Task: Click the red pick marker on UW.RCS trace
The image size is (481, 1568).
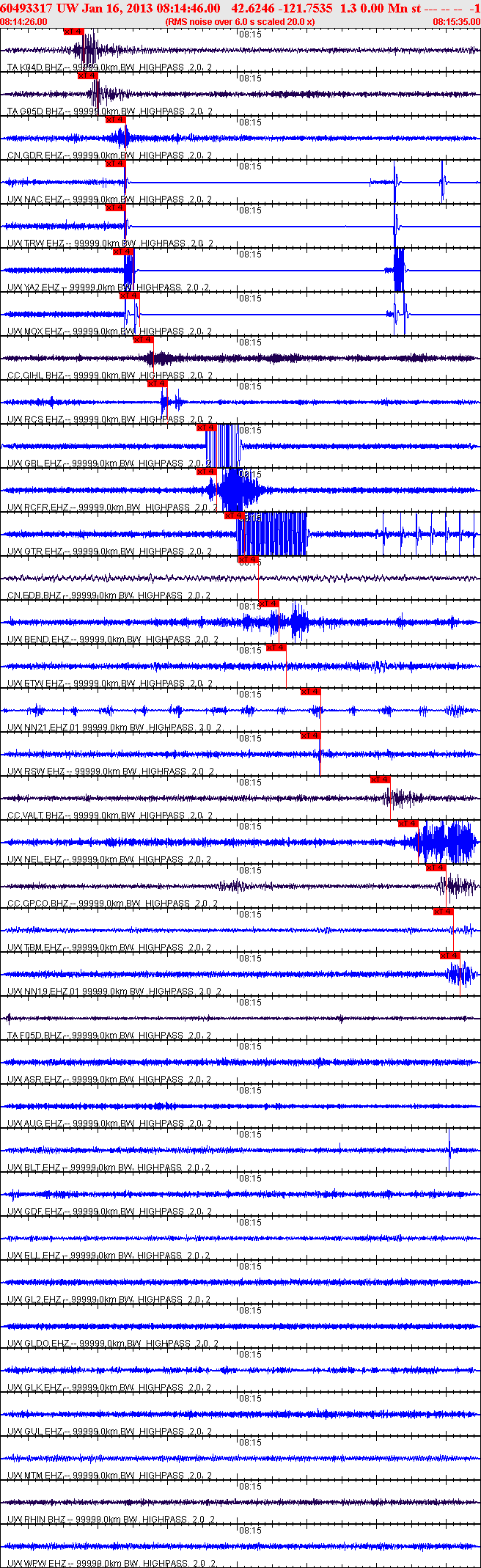Action: 158,384
